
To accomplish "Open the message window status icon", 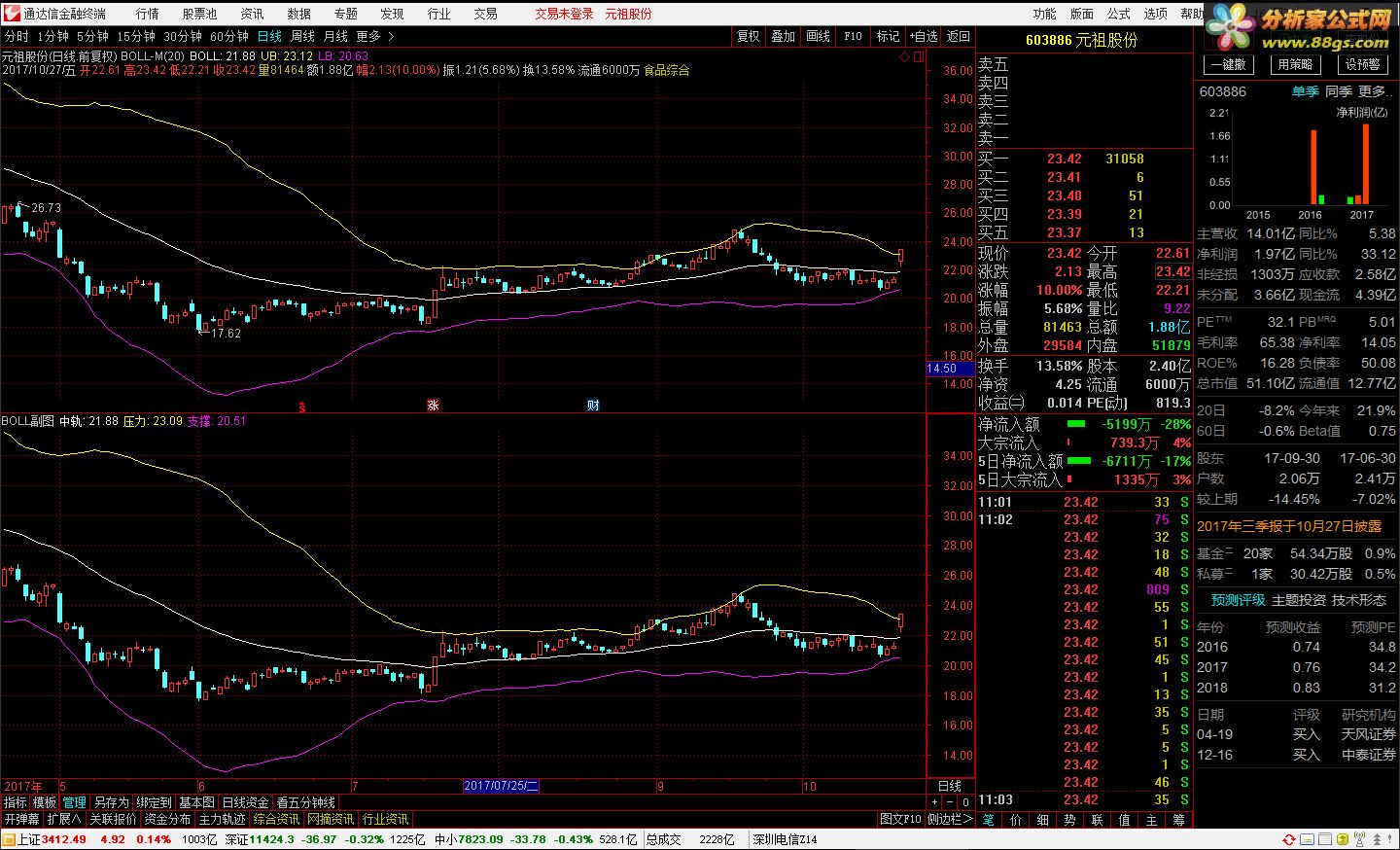I will tap(1307, 839).
